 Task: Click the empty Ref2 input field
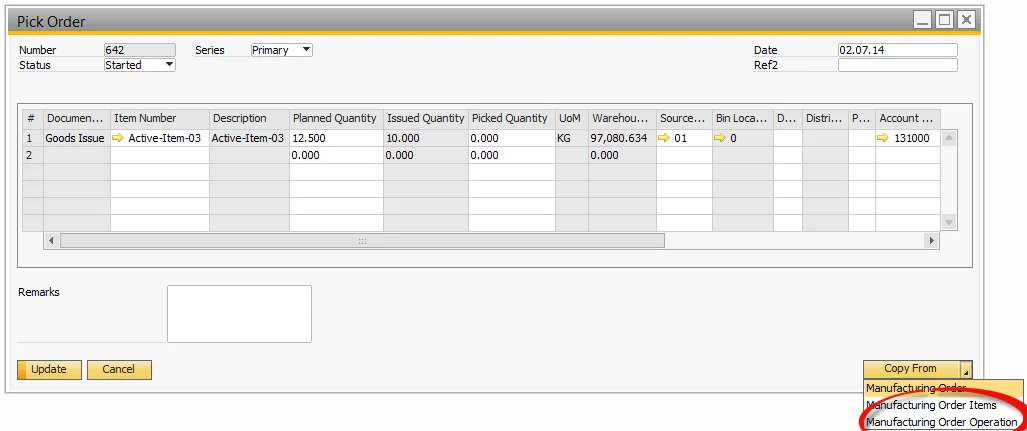(x=897, y=65)
